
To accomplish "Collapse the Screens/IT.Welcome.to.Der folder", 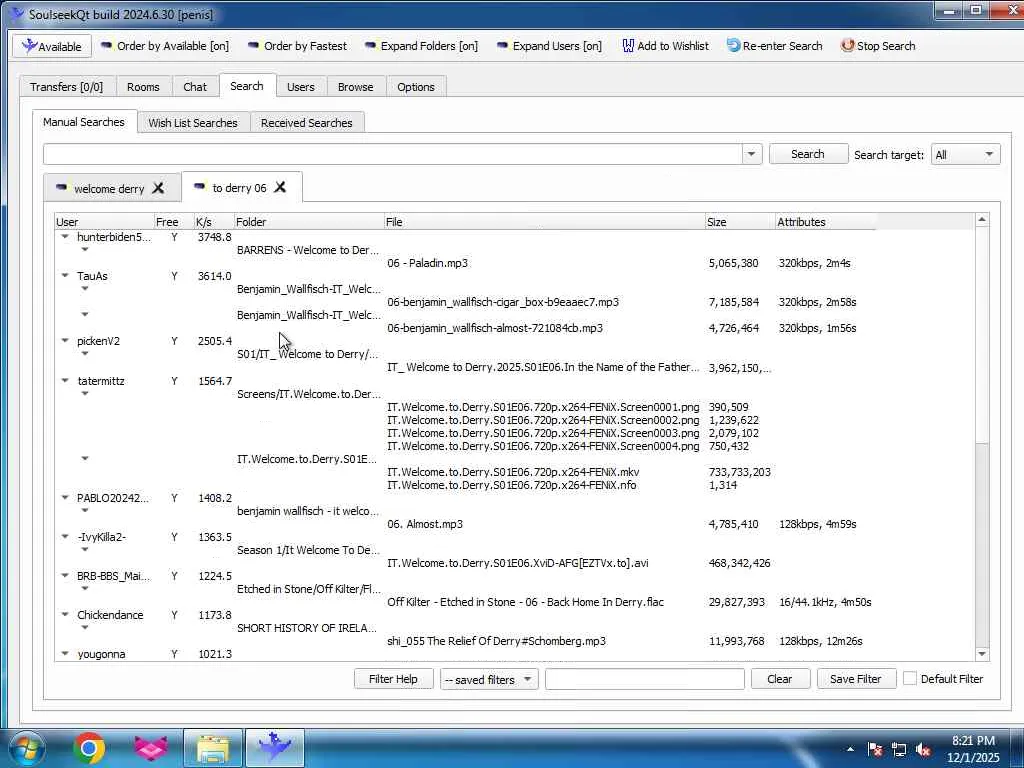I will [x=85, y=394].
